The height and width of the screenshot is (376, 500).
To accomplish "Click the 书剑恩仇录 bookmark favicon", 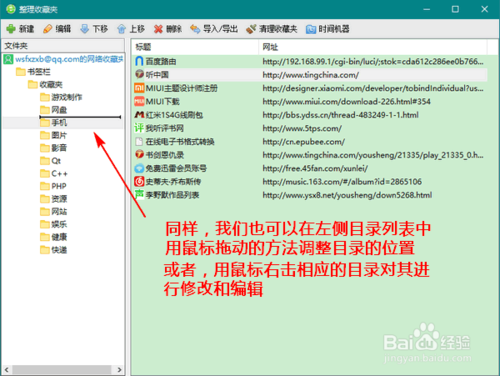I will click(139, 155).
